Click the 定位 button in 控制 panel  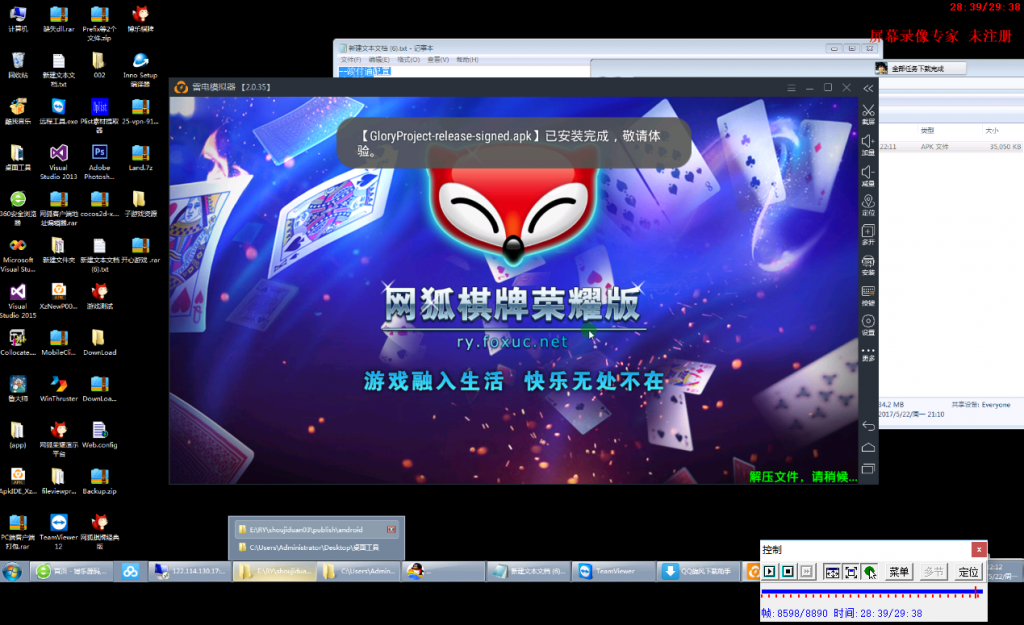pyautogui.click(x=968, y=572)
